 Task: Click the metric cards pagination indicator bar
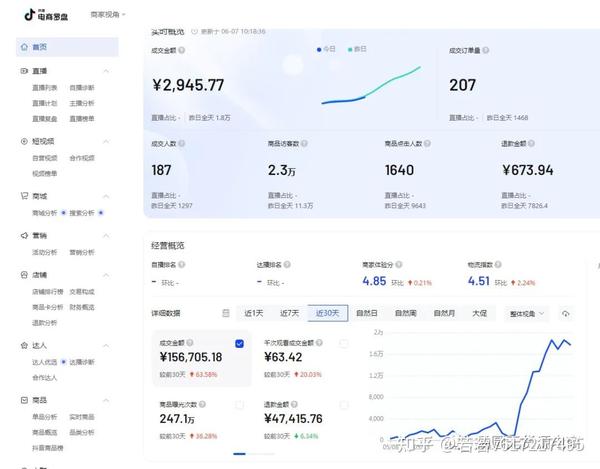tap(254, 454)
